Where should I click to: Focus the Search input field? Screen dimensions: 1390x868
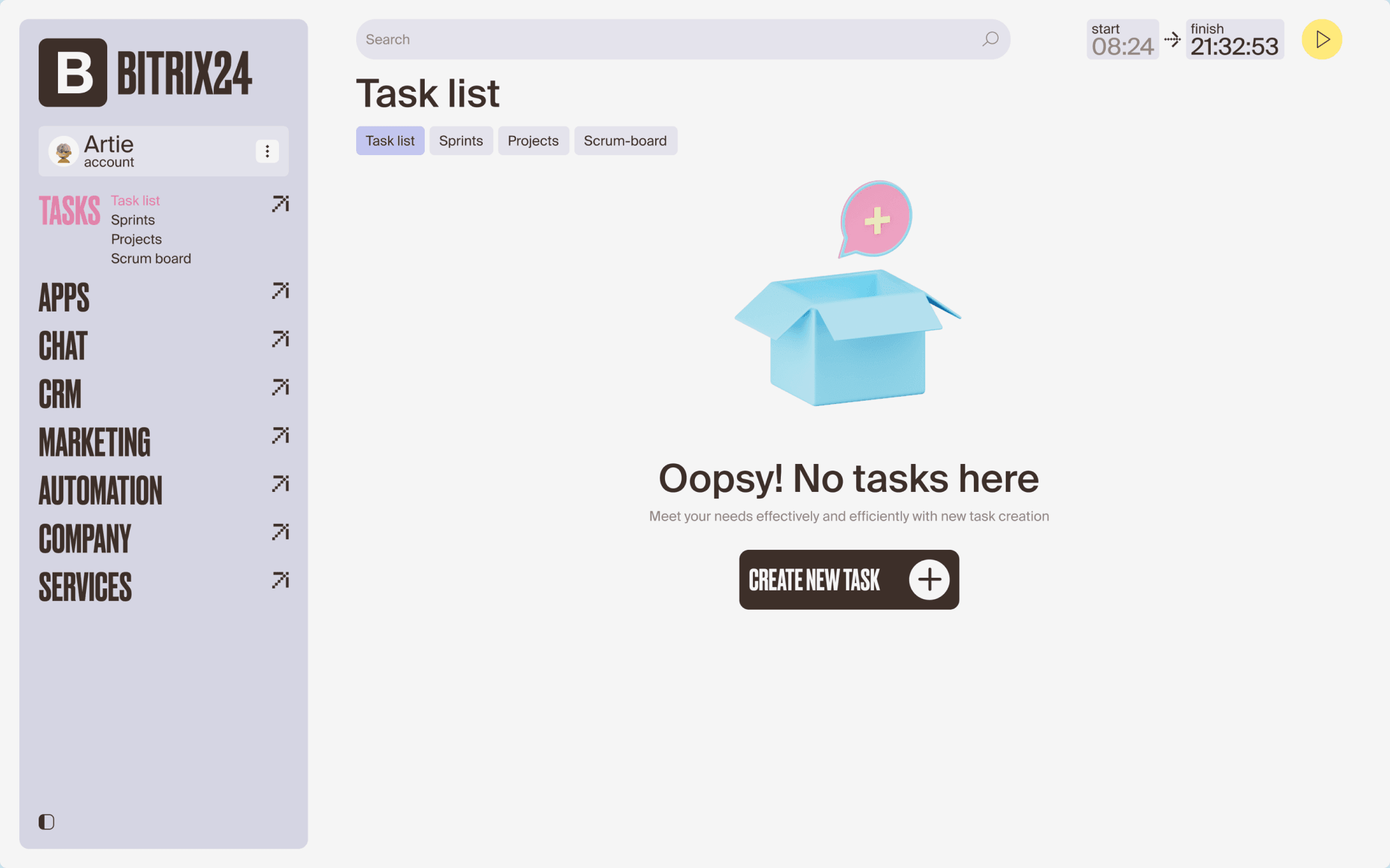(x=683, y=39)
